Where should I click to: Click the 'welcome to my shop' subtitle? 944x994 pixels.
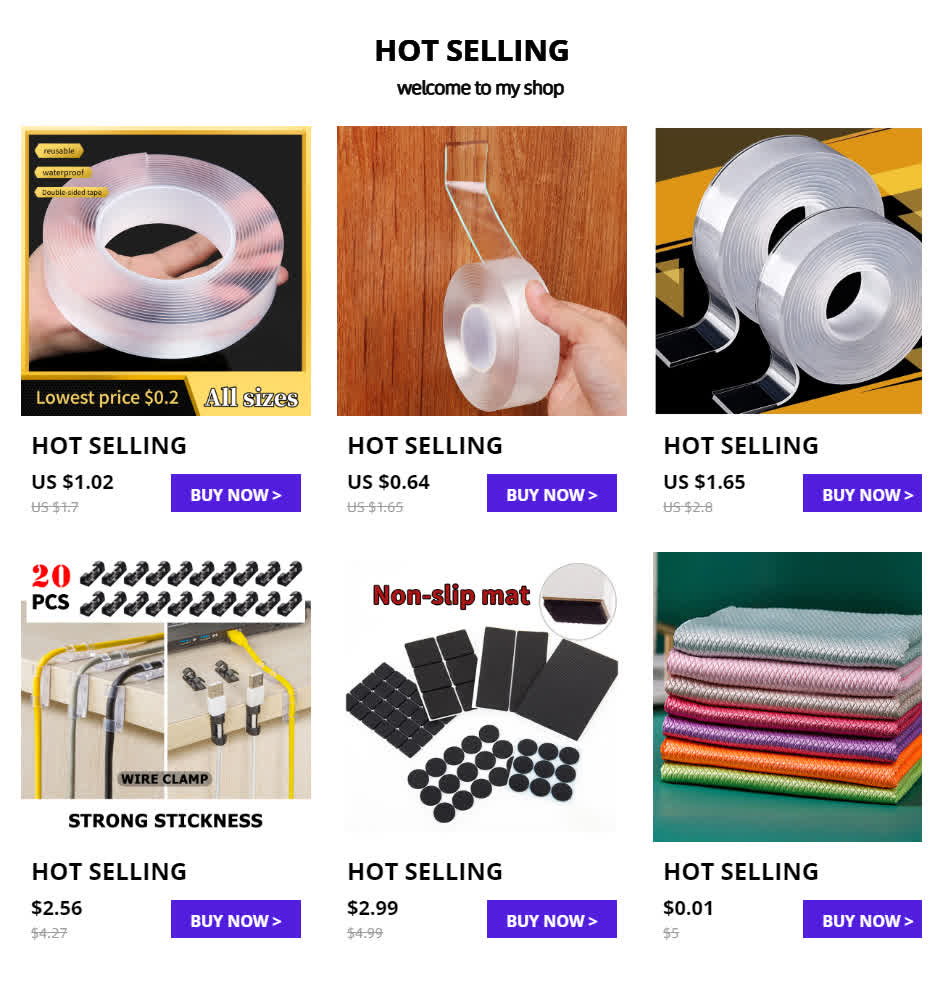click(480, 88)
